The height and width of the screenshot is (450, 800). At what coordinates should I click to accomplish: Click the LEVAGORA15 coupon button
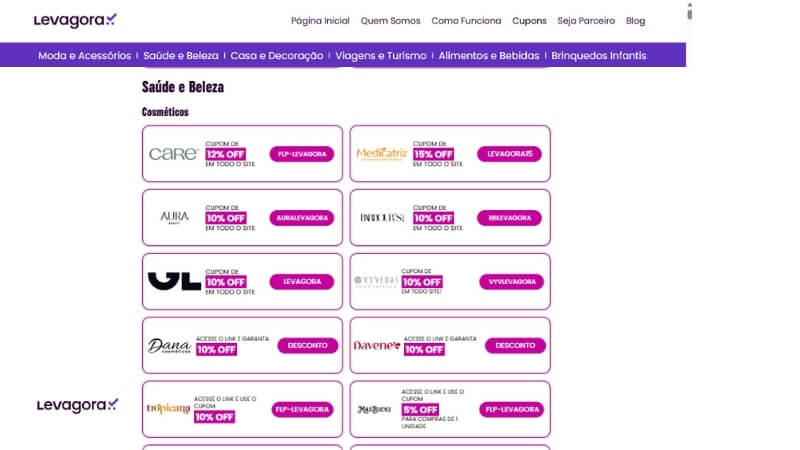(x=510, y=154)
